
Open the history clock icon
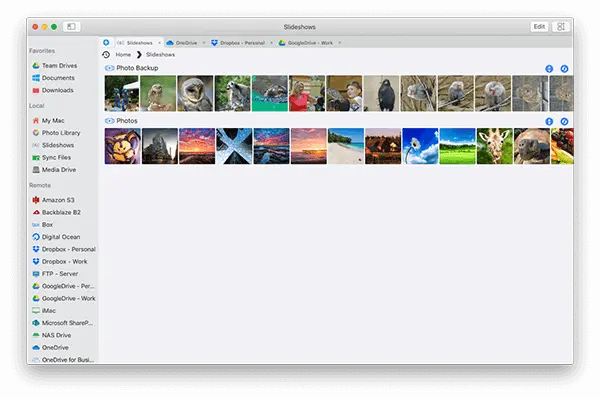click(106, 55)
